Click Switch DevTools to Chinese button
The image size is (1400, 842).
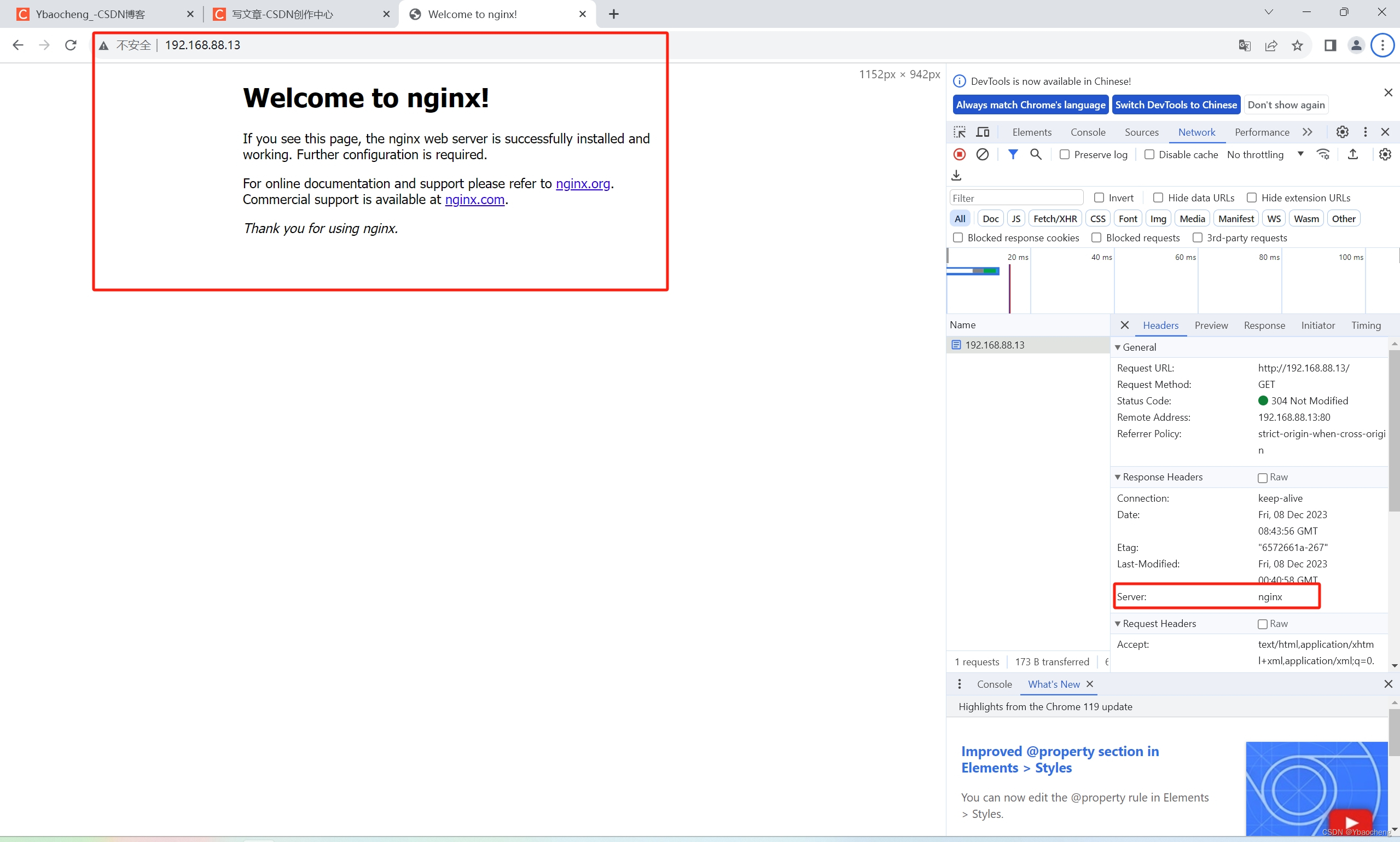[1175, 105]
